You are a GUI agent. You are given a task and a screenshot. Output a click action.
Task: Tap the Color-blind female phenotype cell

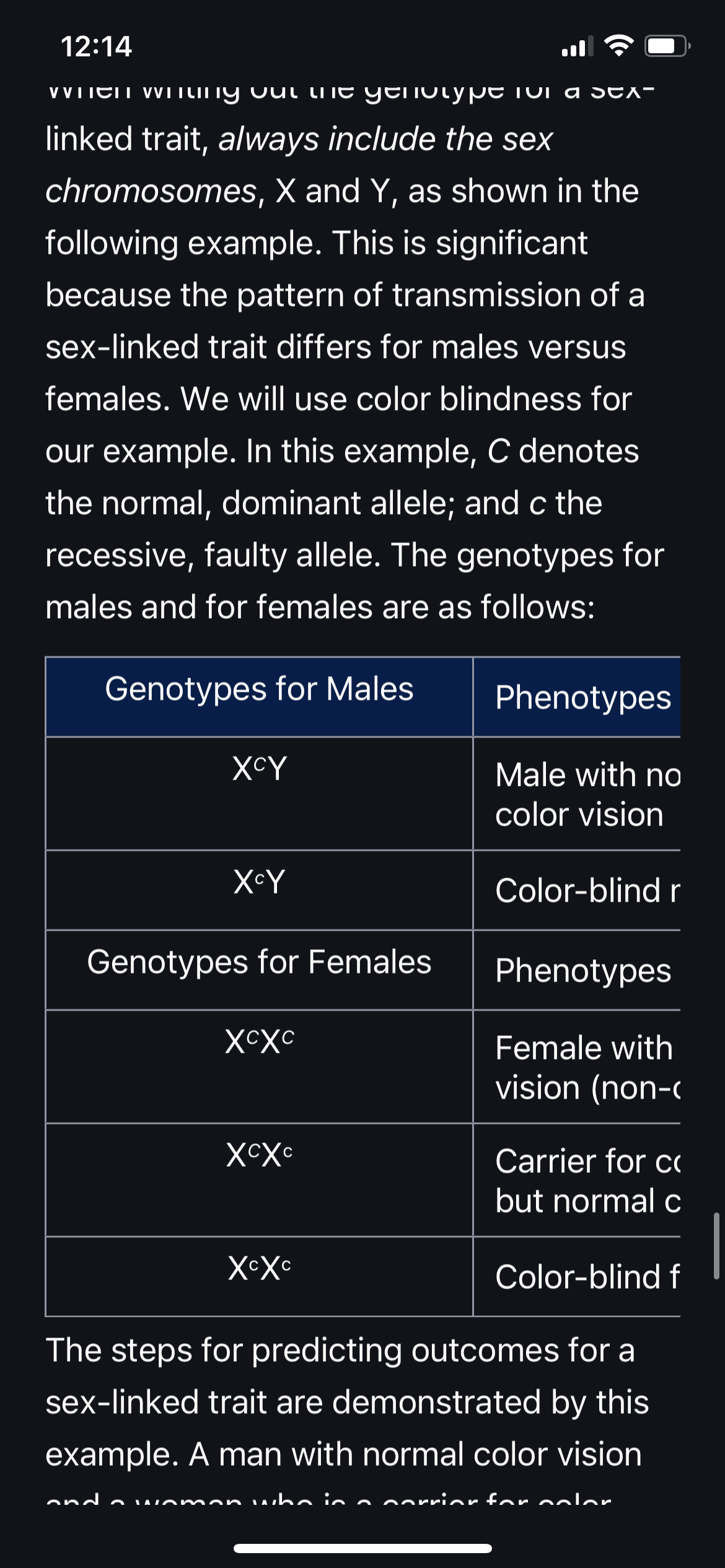[x=577, y=1276]
